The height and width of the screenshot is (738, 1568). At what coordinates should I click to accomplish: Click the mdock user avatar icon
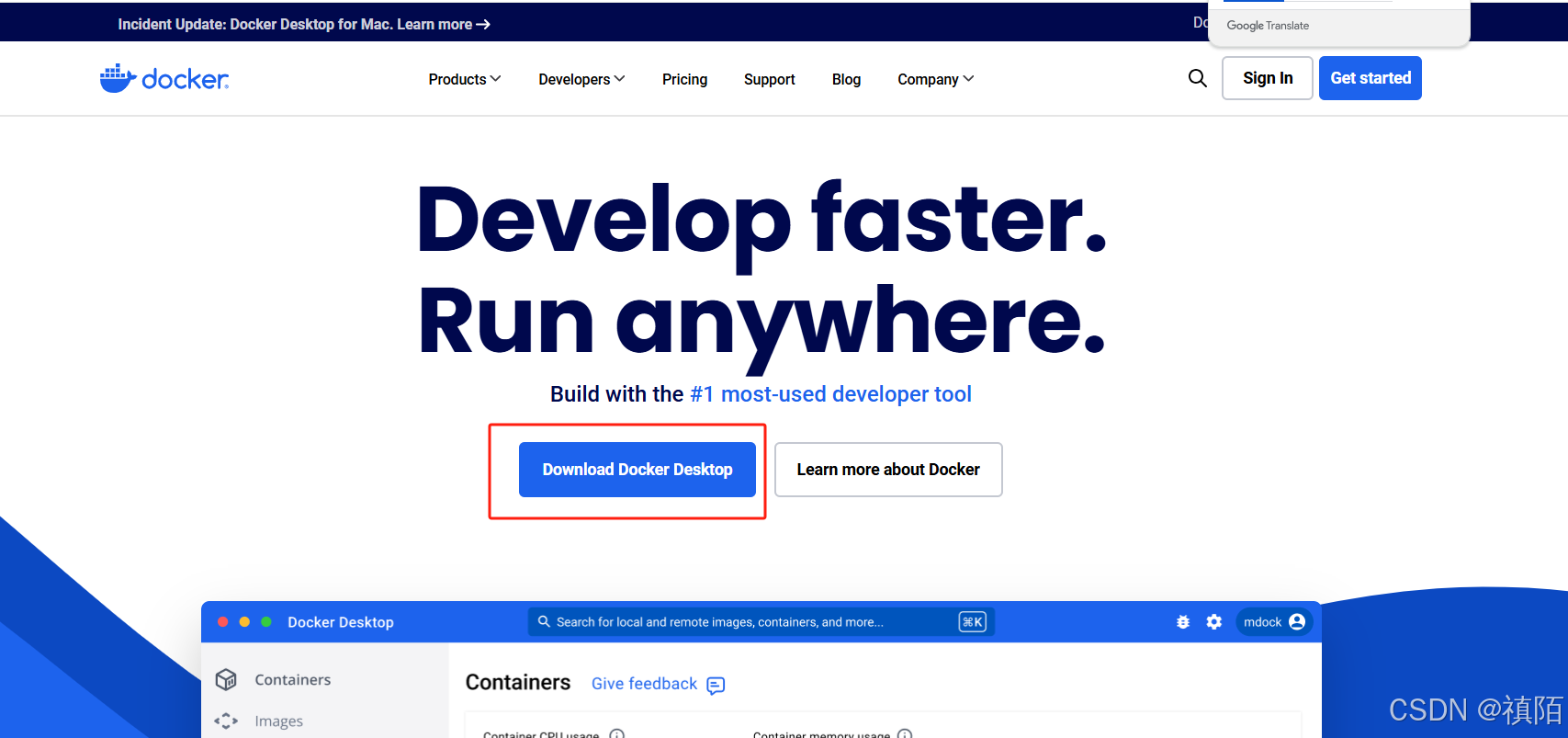pos(1297,622)
